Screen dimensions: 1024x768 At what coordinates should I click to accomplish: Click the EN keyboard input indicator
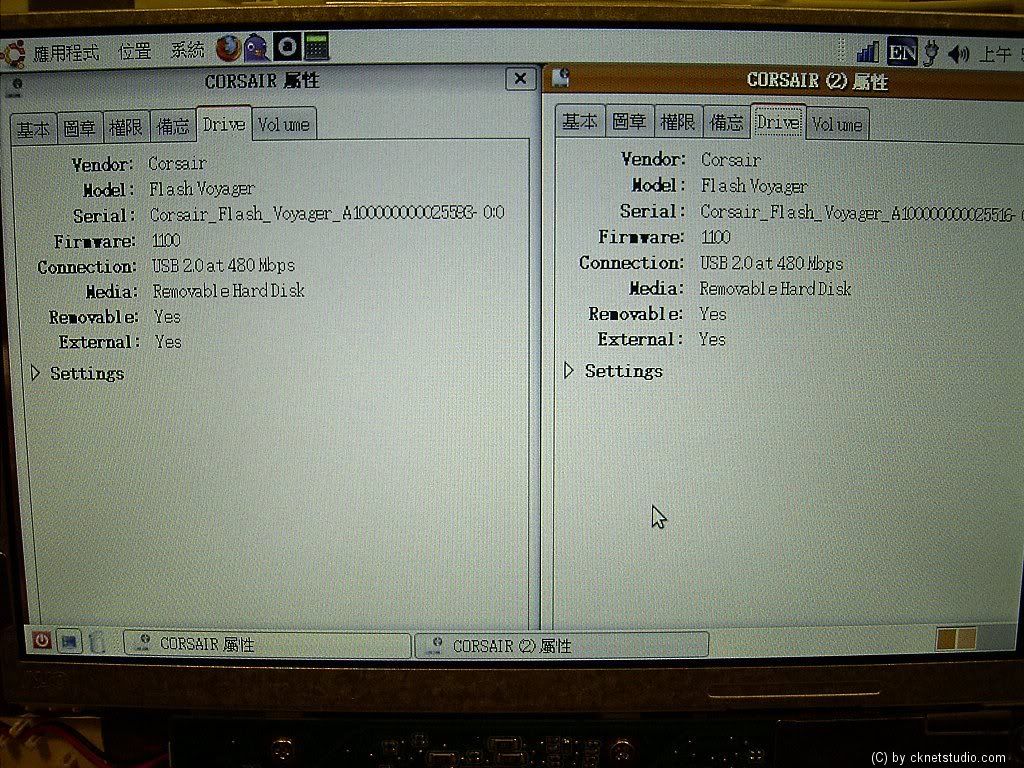click(902, 52)
